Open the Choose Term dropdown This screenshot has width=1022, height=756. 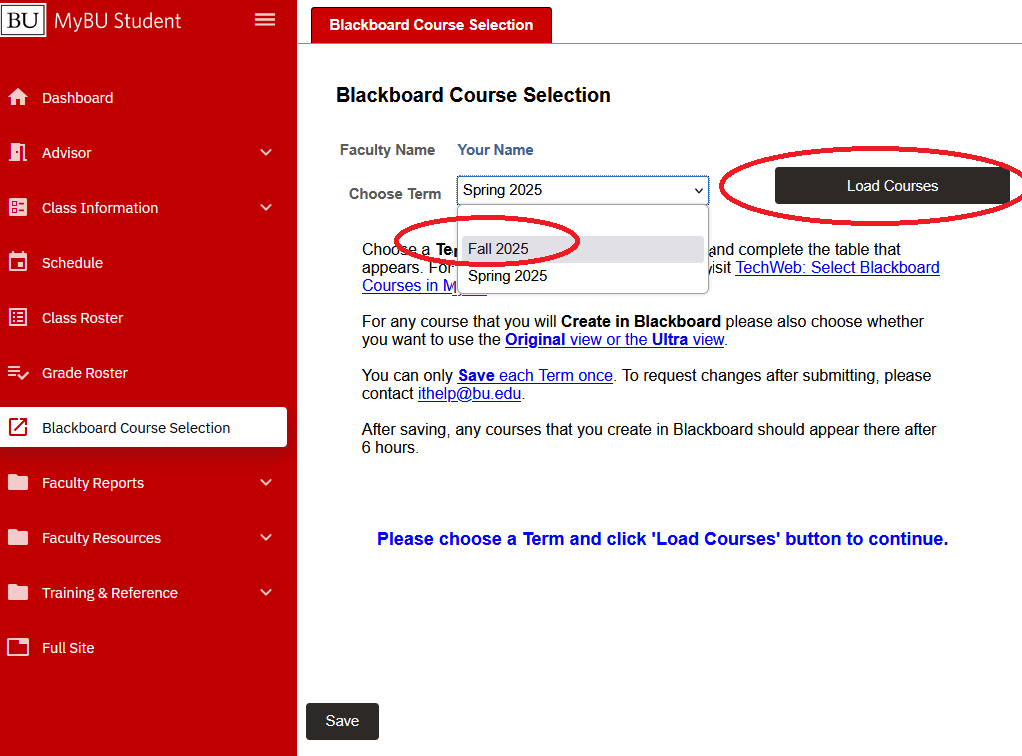coord(583,190)
